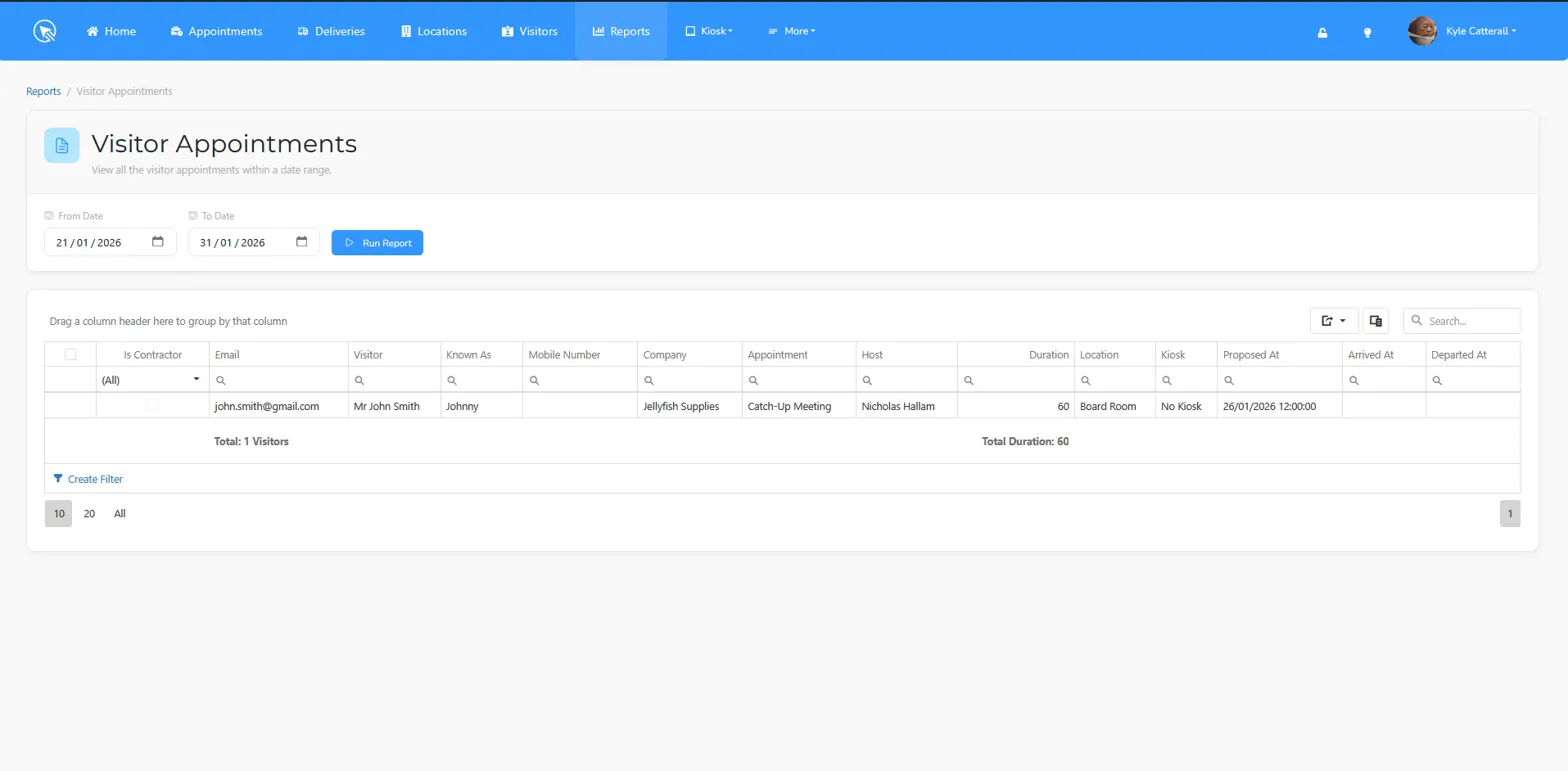Viewport: 1568px width, 771px height.
Task: Click the 26/01/2026 12:00:00 cell
Action: [x=1279, y=406]
